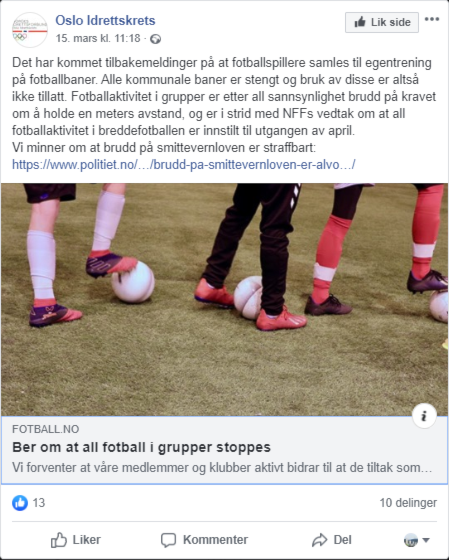
Task: Click the speech bubble comment icon
Action: coord(168,540)
